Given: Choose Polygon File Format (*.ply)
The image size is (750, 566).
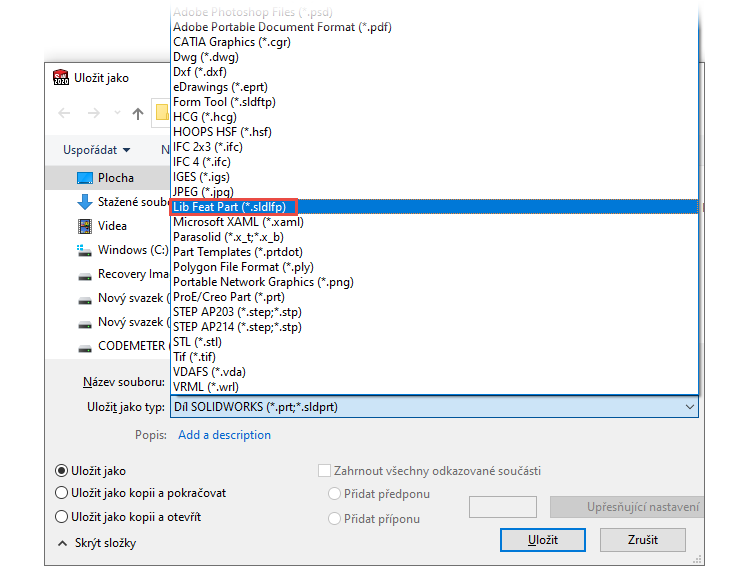Looking at the screenshot, I should click(x=434, y=267).
